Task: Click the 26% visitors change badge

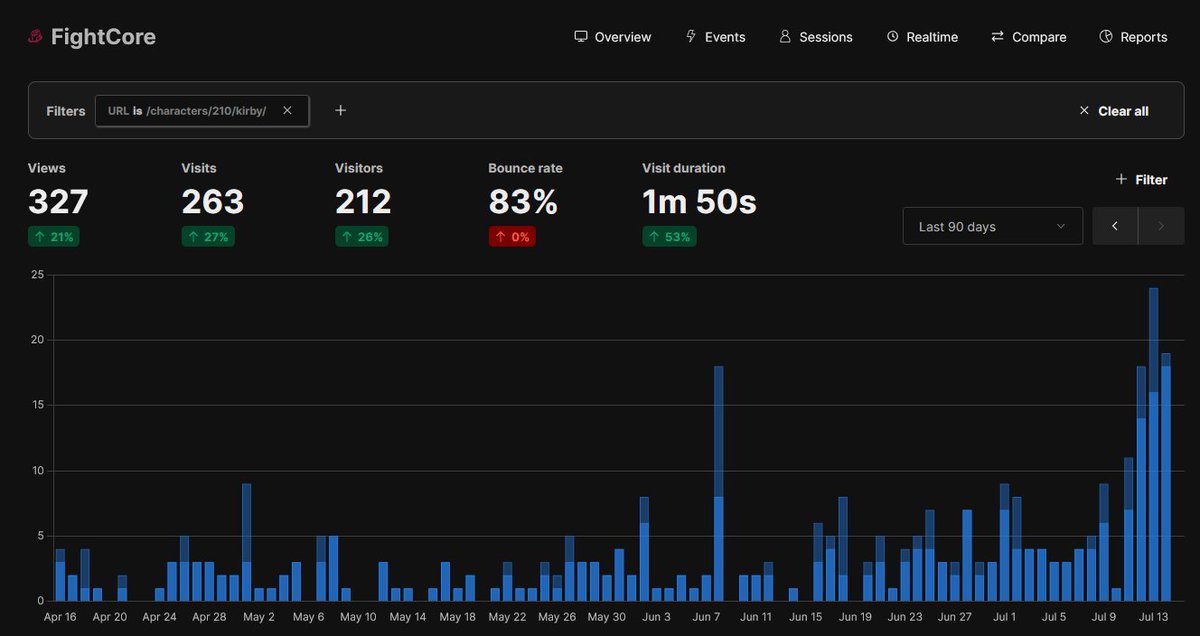Action: [x=361, y=237]
